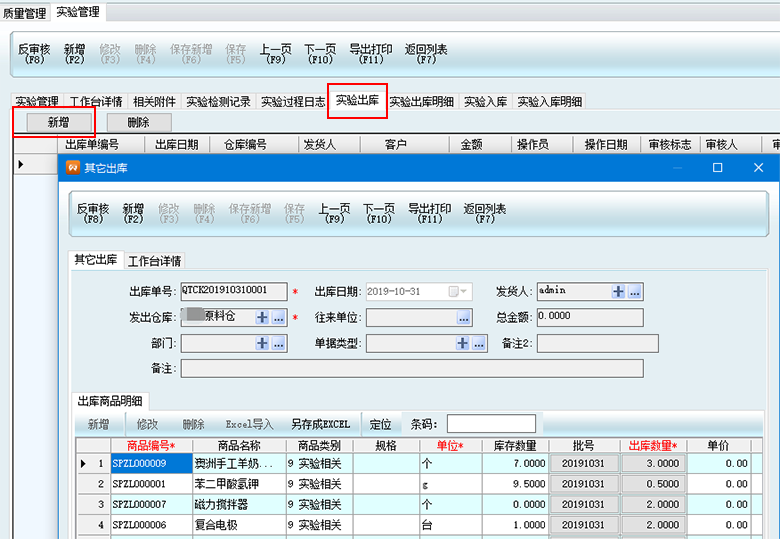Click 定位 button in detail toolbar

(380, 424)
